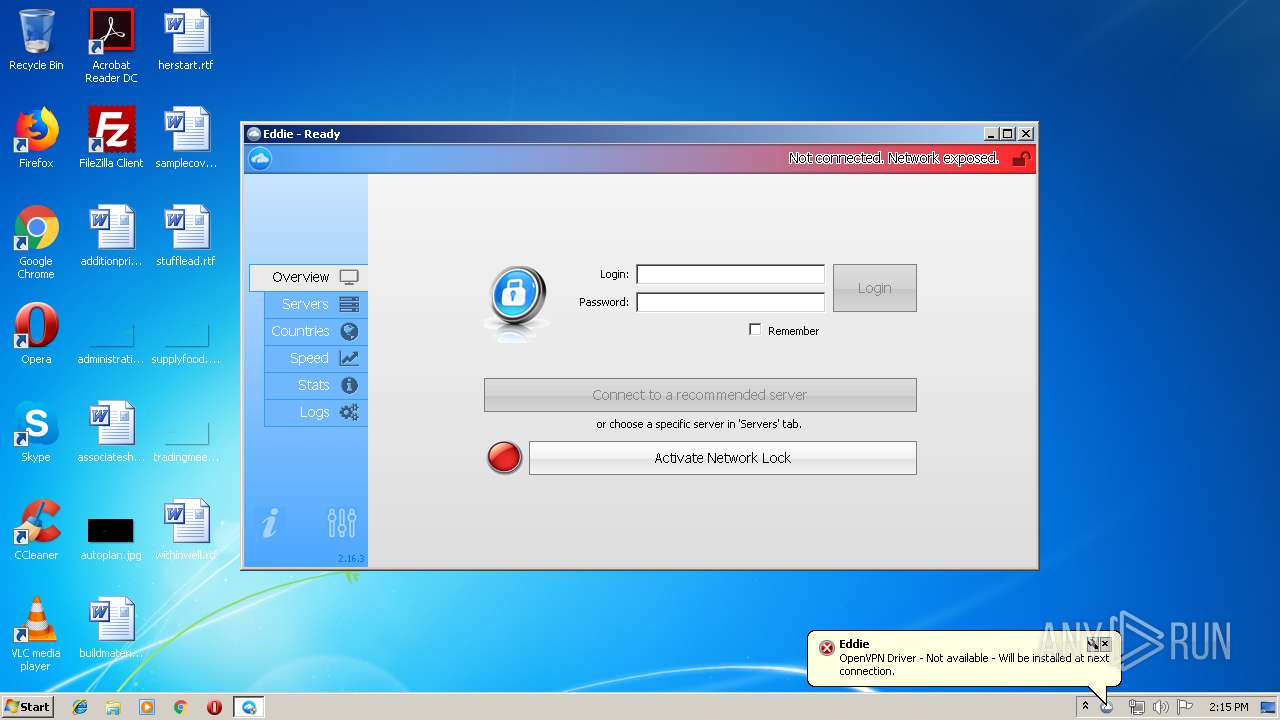The height and width of the screenshot is (720, 1280).
Task: Click Eddie taskbar button
Action: 249,707
